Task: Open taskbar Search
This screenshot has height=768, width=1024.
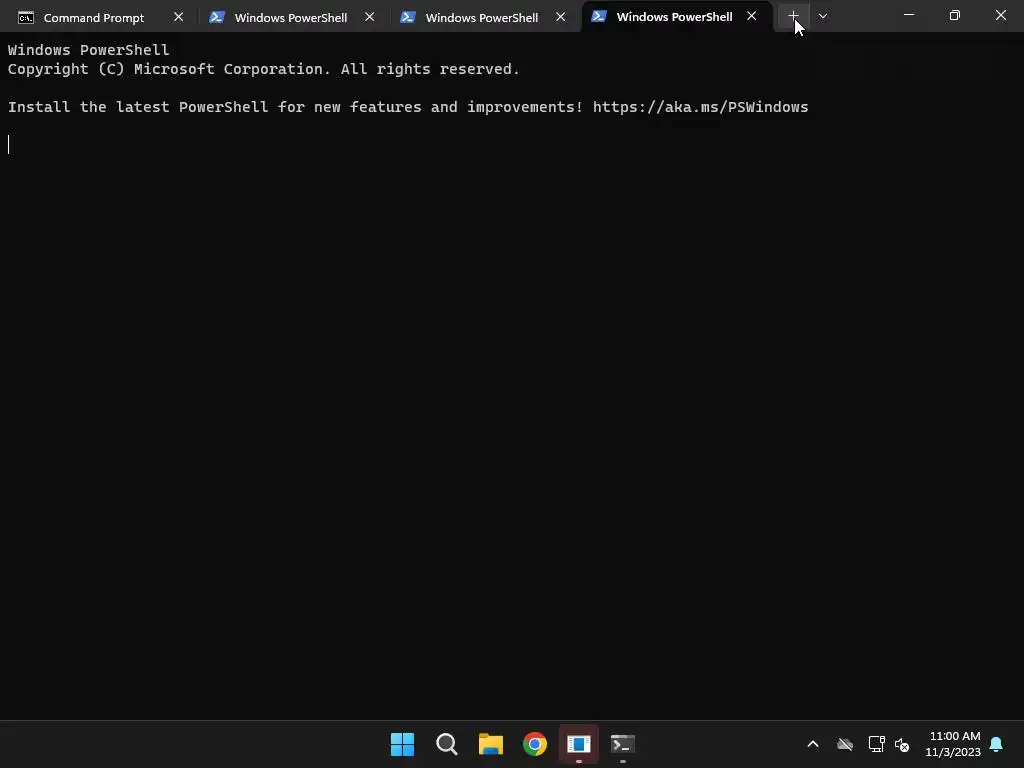Action: (x=447, y=744)
